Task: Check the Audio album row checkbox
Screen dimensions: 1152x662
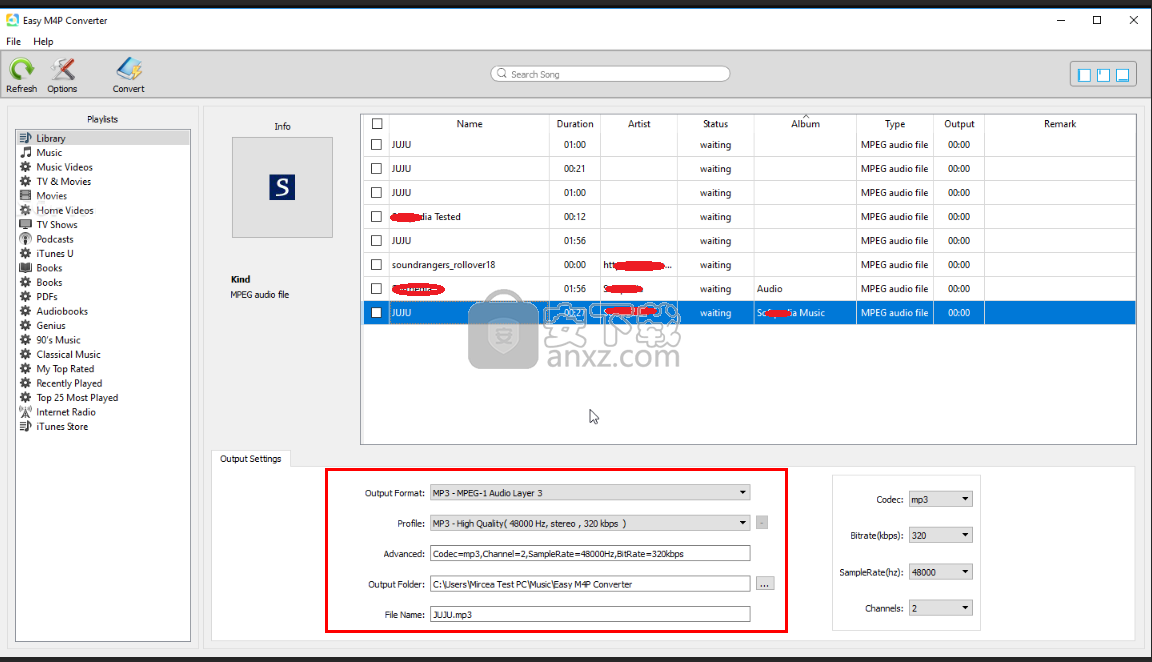Action: pos(376,289)
